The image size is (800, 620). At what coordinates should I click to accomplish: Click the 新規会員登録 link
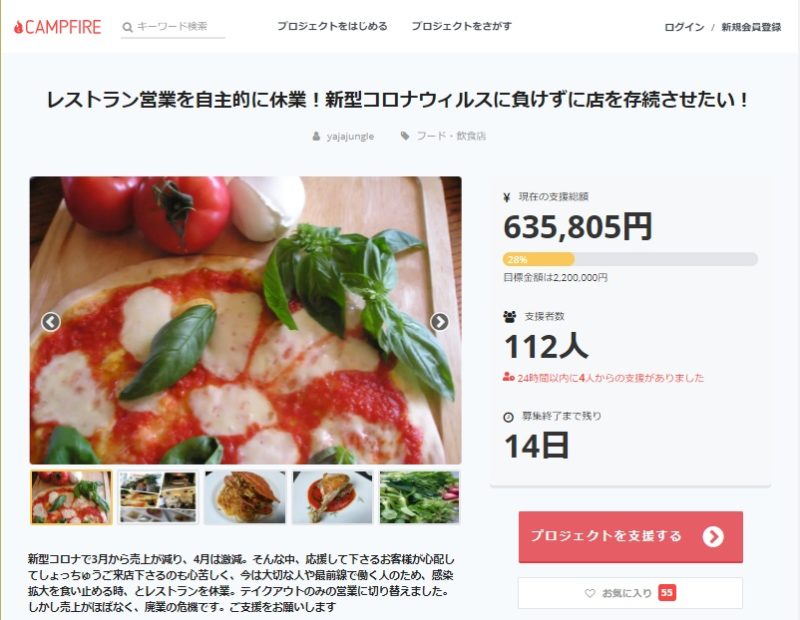[x=751, y=27]
